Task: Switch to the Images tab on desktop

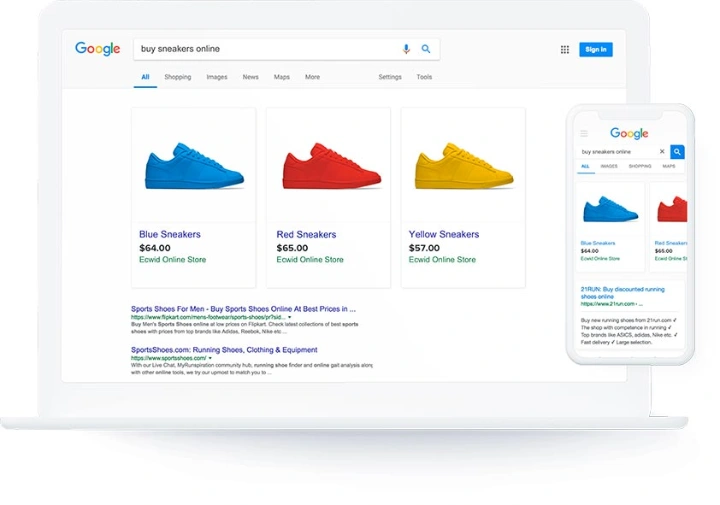Action: pyautogui.click(x=217, y=77)
